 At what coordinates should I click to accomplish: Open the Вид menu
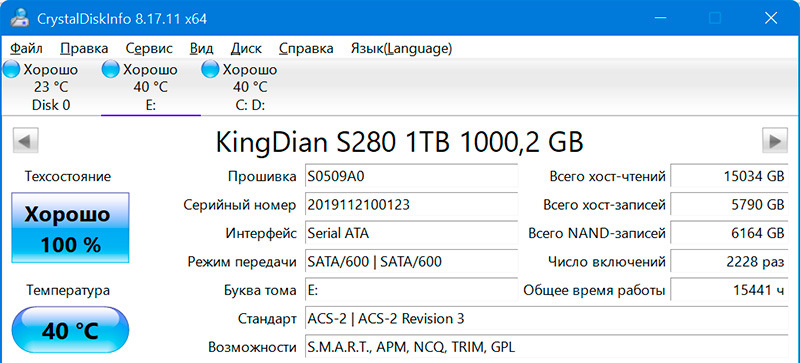(202, 49)
